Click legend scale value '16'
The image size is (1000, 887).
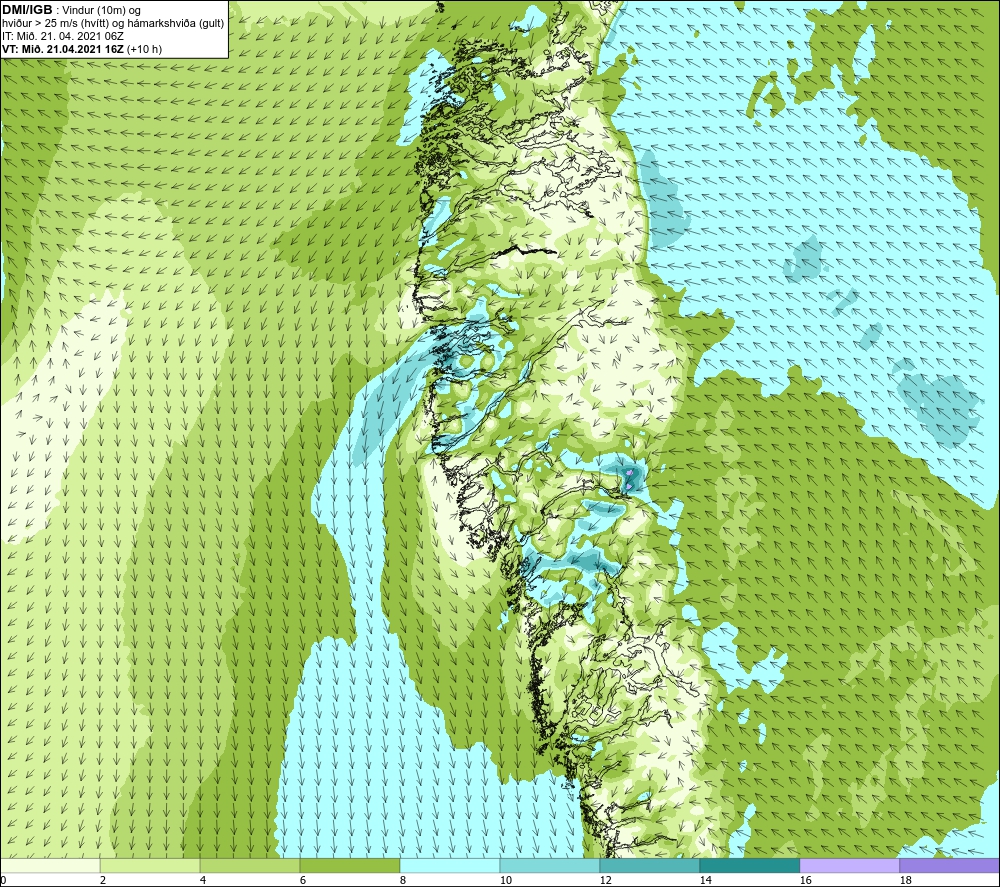coord(805,881)
